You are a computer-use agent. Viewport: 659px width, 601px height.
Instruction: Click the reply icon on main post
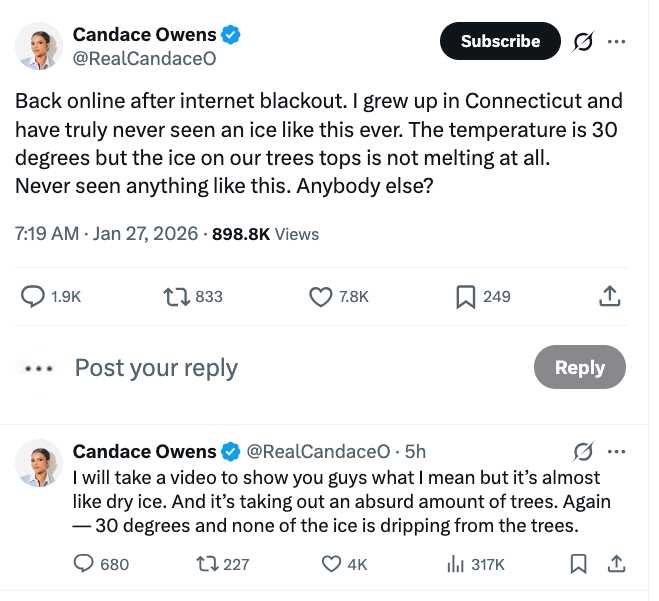(x=33, y=296)
